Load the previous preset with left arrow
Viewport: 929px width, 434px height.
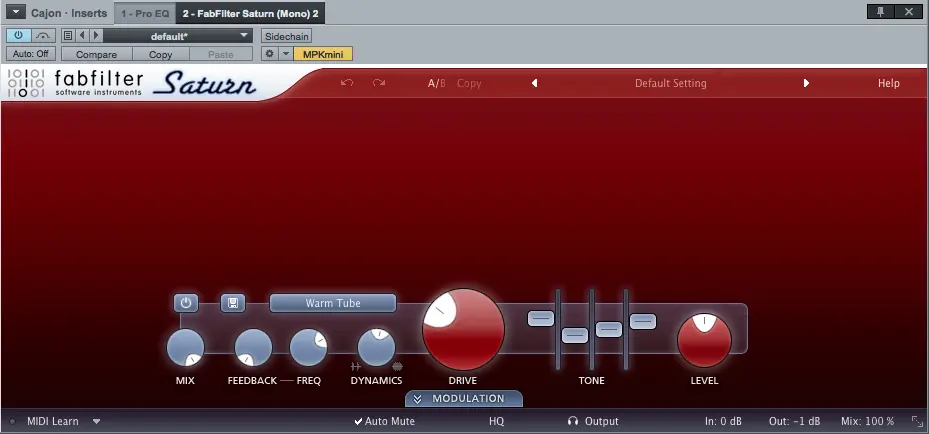[82, 36]
